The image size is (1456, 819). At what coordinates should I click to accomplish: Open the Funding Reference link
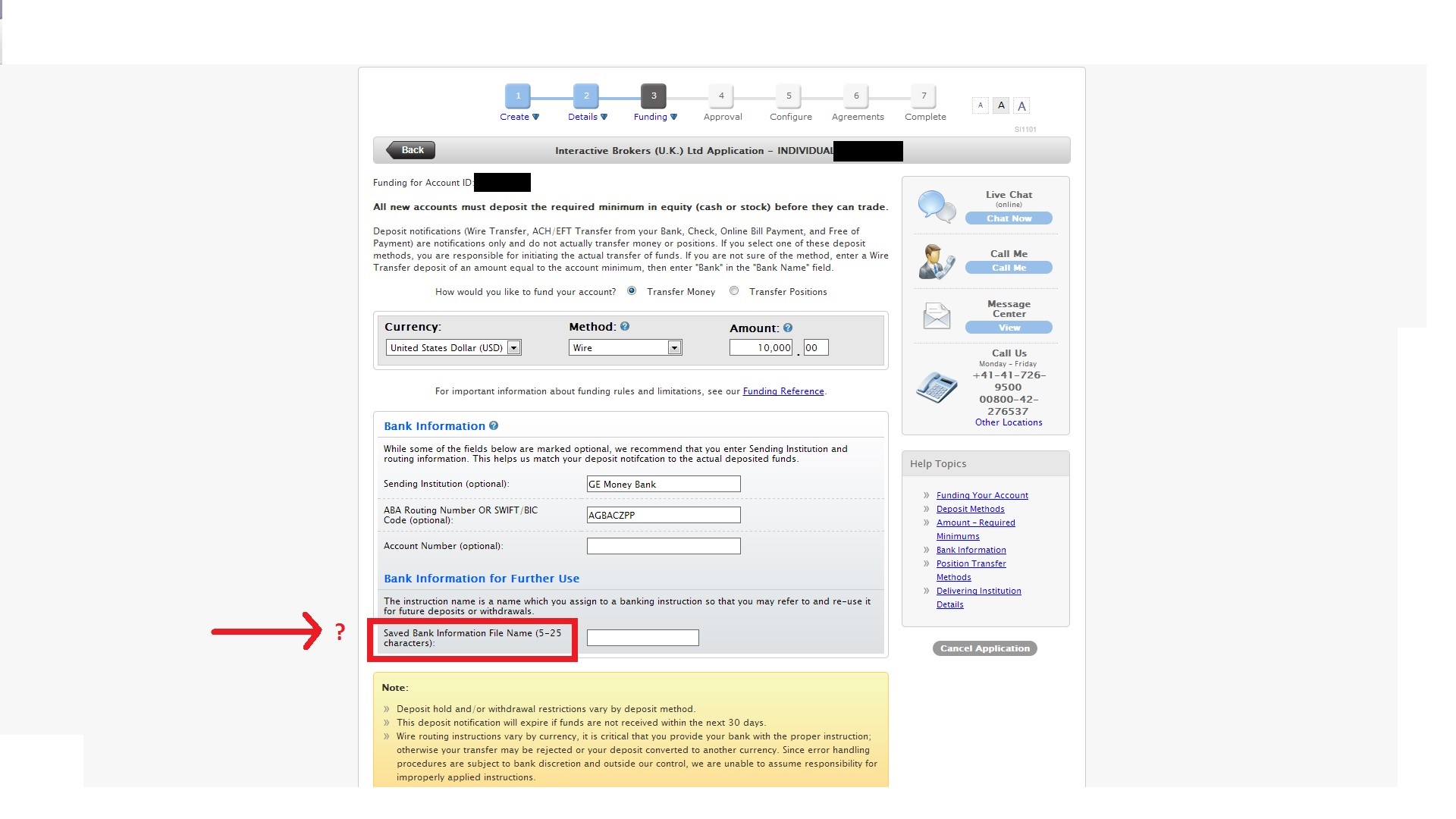783,391
